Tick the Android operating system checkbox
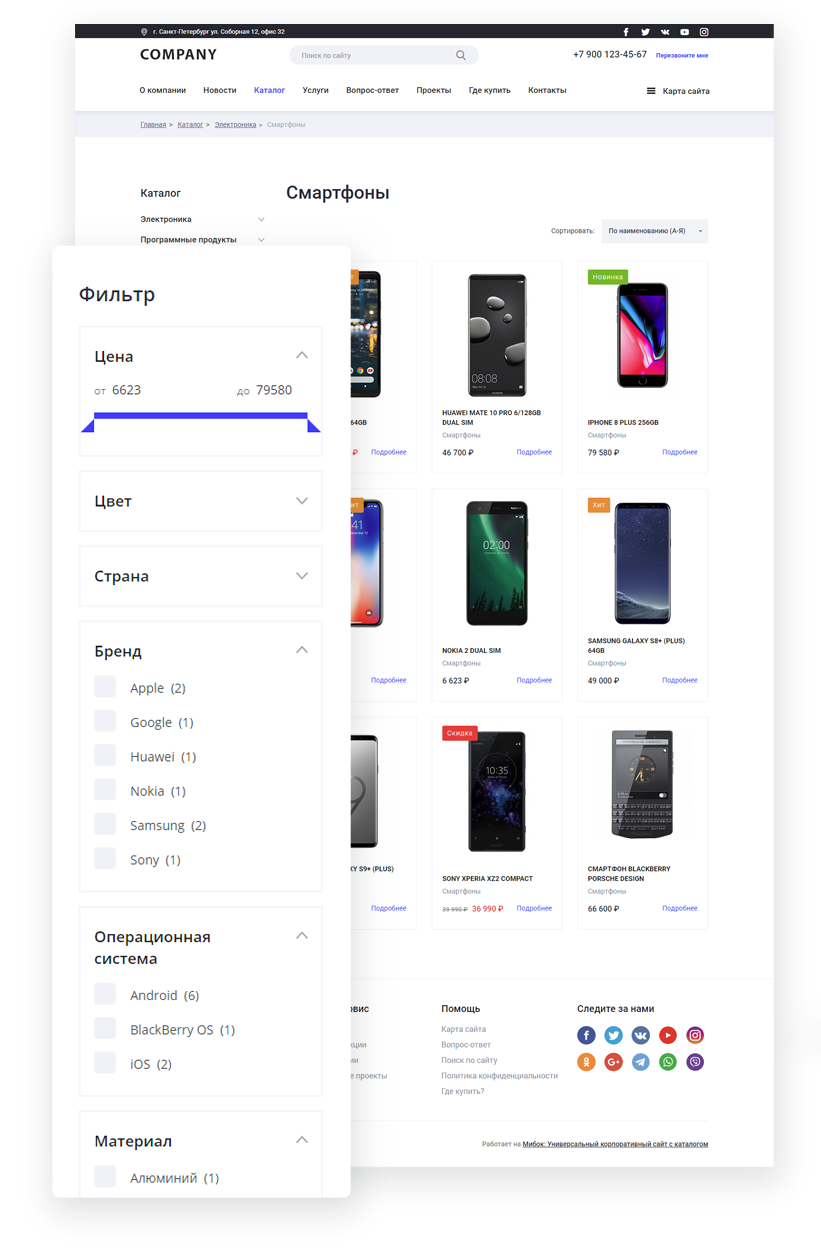The image size is (821, 1250). [105, 994]
